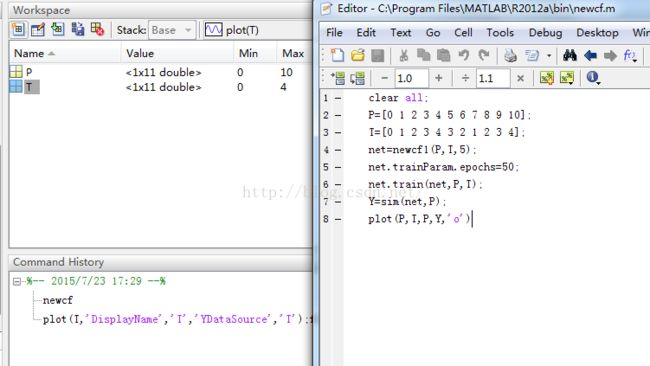Image resolution: width=650 pixels, height=366 pixels.
Task: Click the Import Data icon in Workspace
Action: [58, 30]
